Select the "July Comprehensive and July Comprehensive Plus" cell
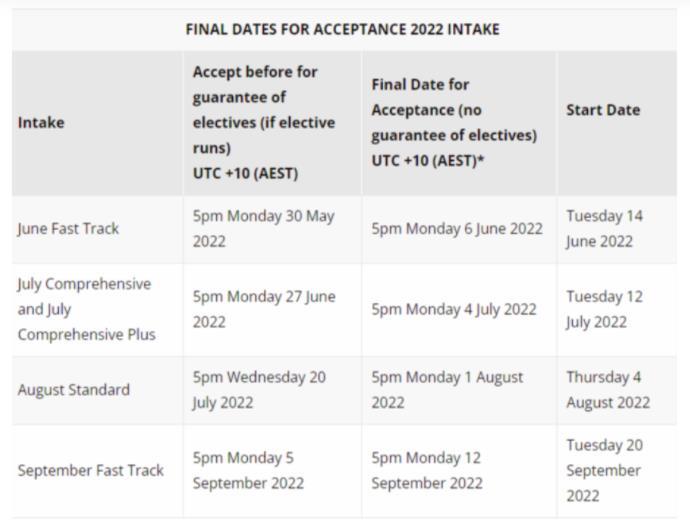The height and width of the screenshot is (529, 690). tap(85, 309)
